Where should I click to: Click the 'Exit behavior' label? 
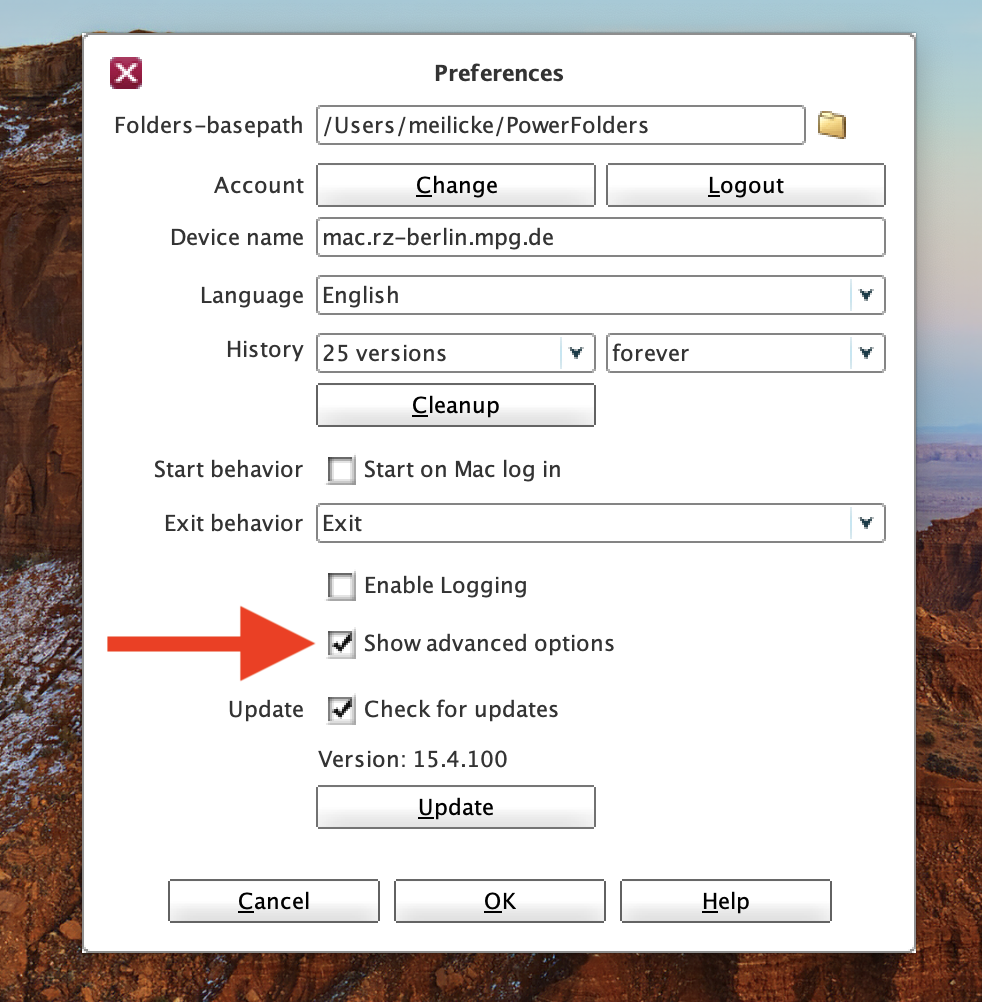click(233, 523)
